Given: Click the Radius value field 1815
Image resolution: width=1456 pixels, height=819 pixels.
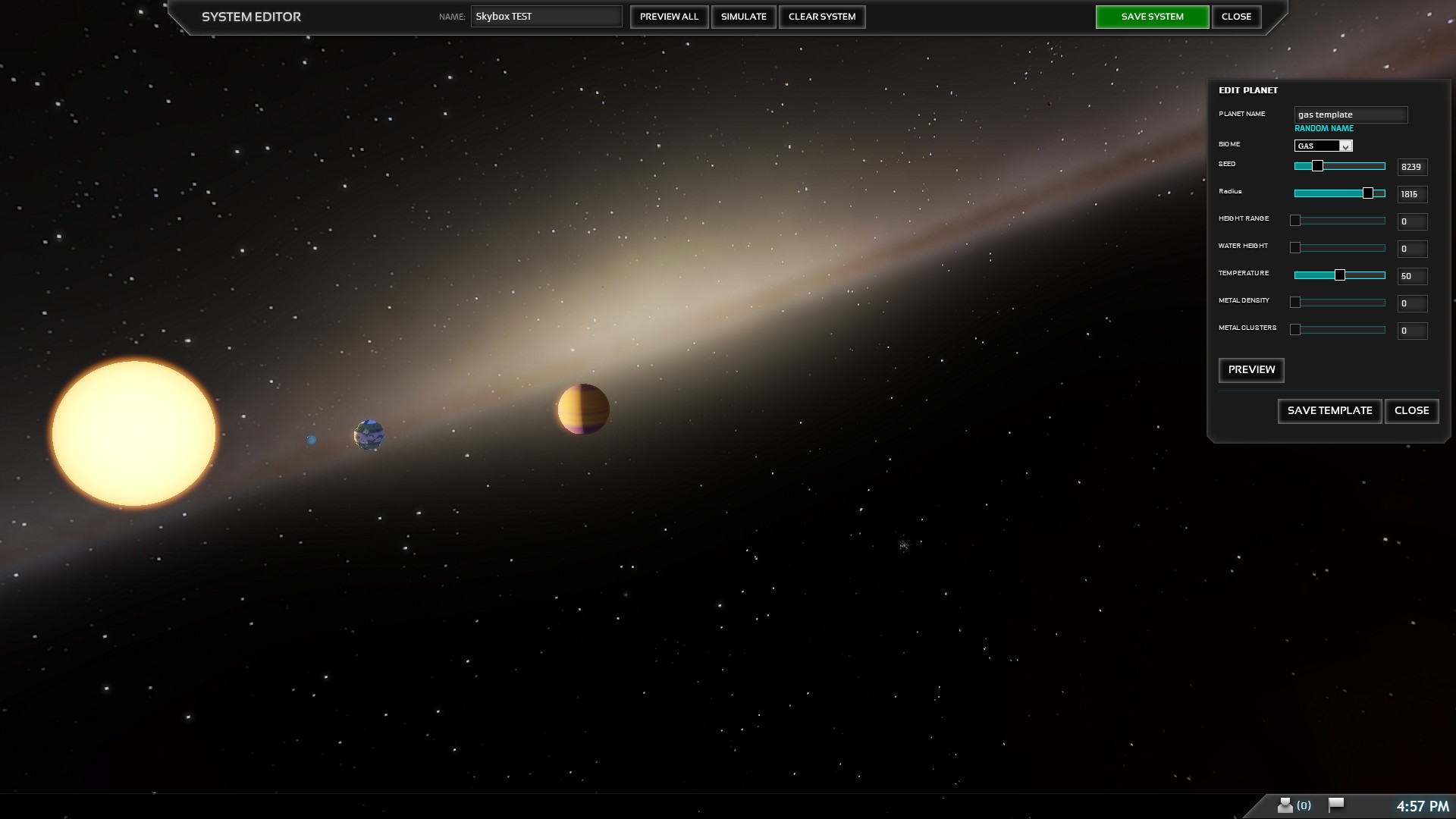Looking at the screenshot, I should [x=1412, y=194].
